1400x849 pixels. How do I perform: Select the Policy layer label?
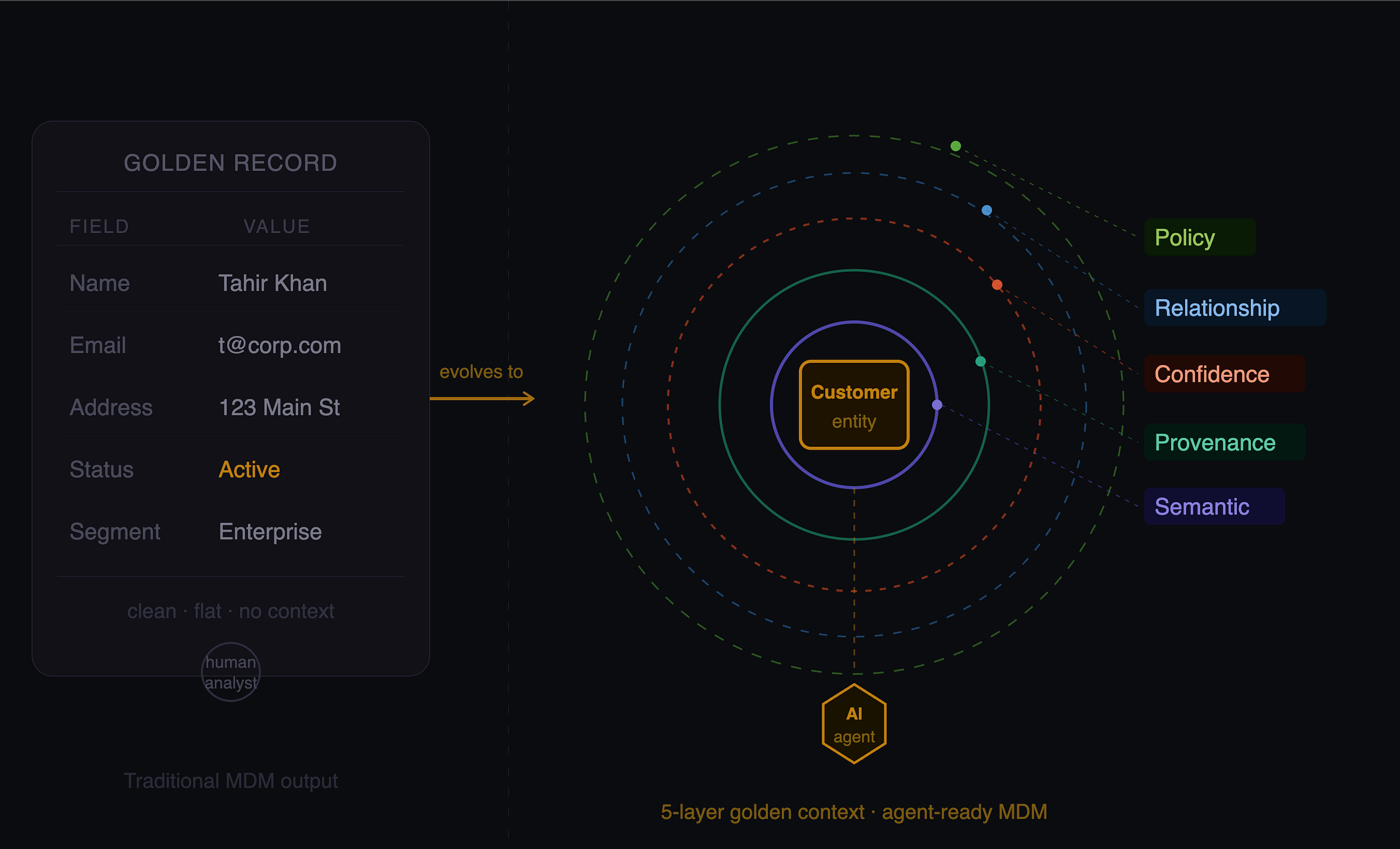pos(1200,237)
